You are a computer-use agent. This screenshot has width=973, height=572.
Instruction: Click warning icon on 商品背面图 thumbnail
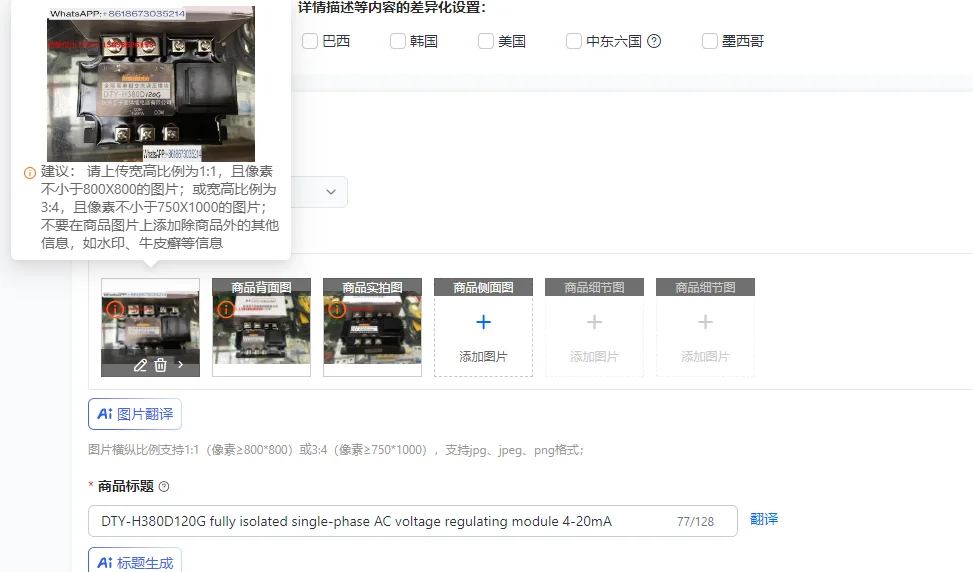pos(226,308)
